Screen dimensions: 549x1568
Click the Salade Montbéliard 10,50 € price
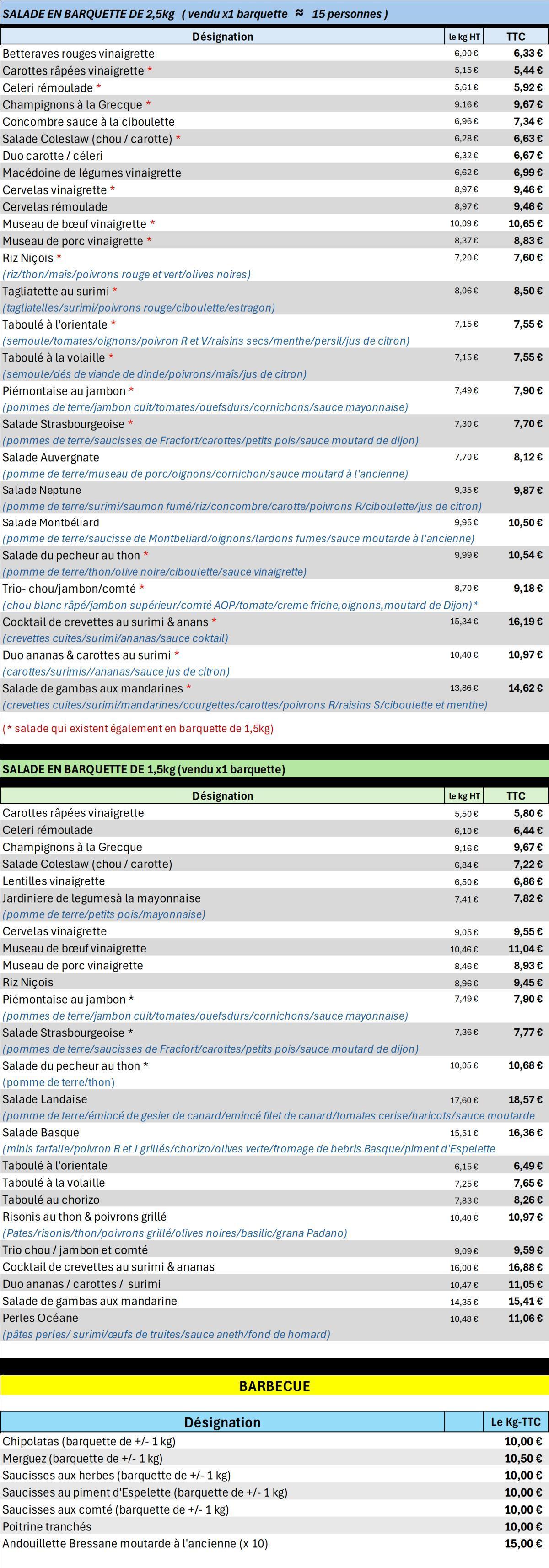[525, 522]
